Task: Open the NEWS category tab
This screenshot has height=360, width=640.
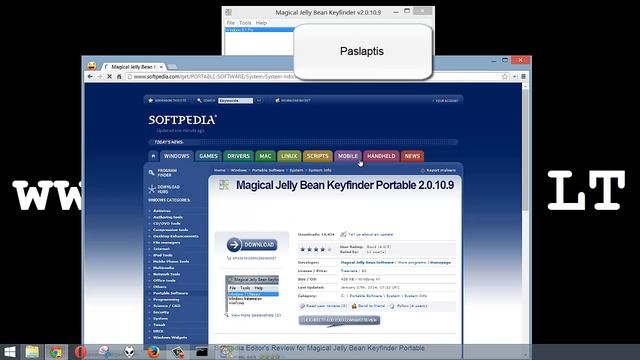Action: tap(412, 156)
